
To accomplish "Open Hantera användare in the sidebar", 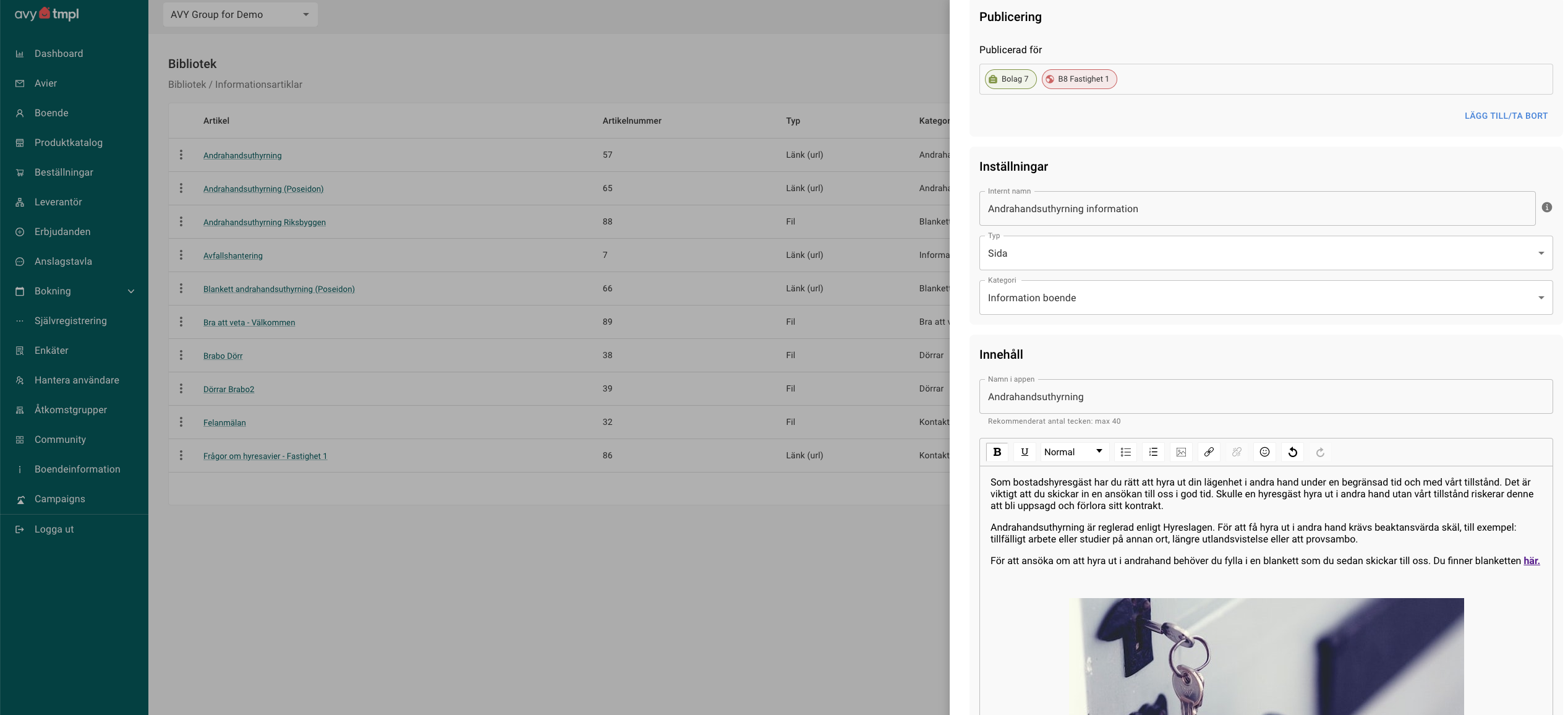I will (74, 380).
